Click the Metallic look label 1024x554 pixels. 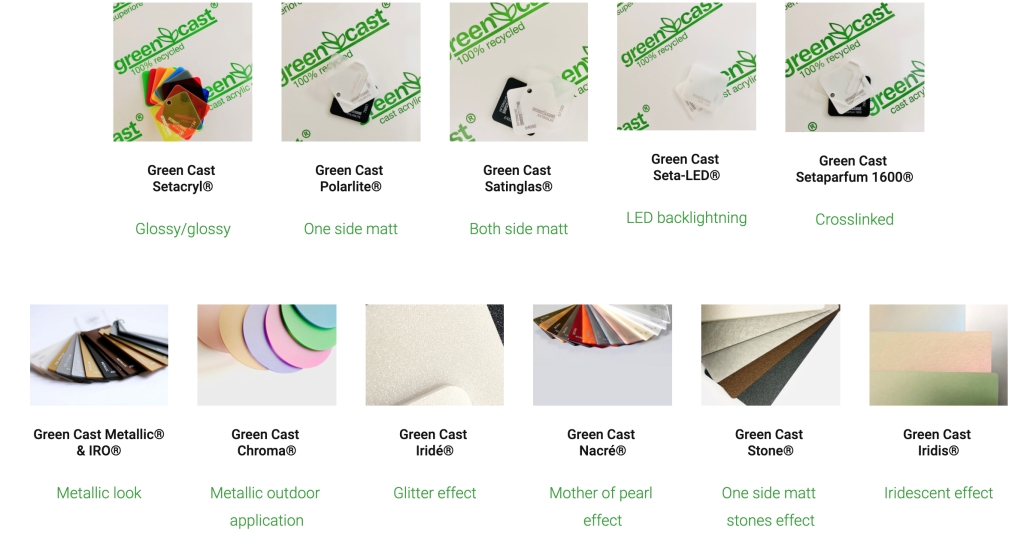click(x=99, y=493)
